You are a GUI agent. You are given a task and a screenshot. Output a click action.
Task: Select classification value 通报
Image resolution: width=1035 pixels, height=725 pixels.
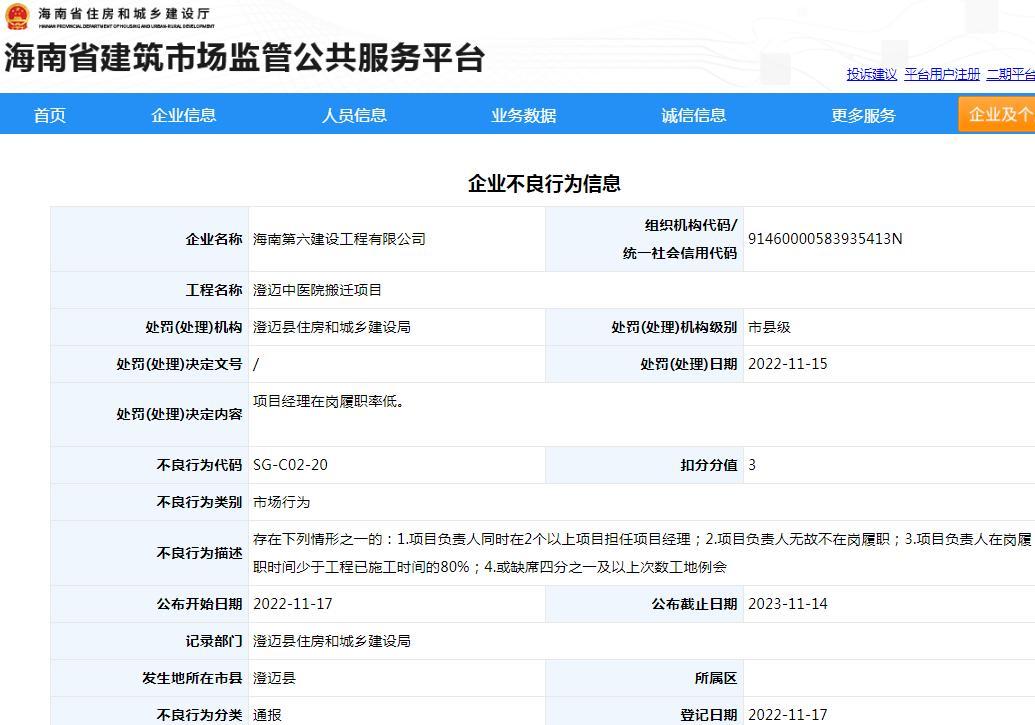267,714
